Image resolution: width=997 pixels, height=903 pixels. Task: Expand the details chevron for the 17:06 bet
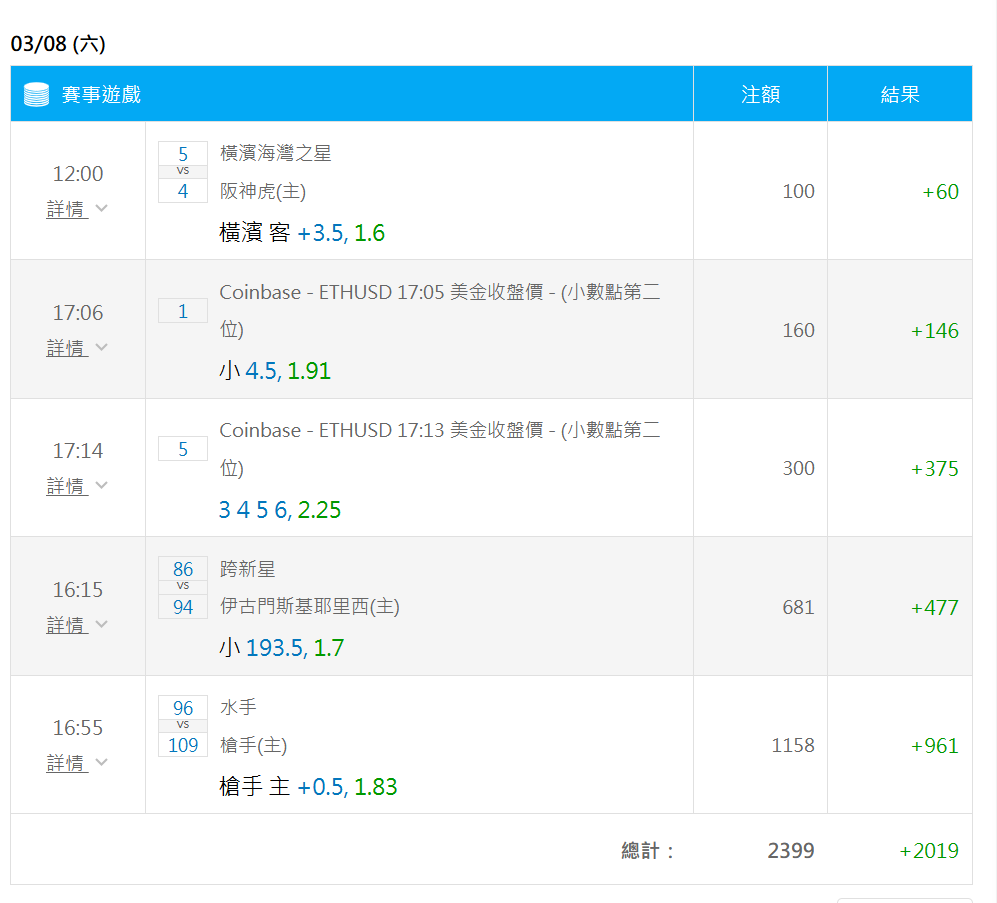click(101, 347)
